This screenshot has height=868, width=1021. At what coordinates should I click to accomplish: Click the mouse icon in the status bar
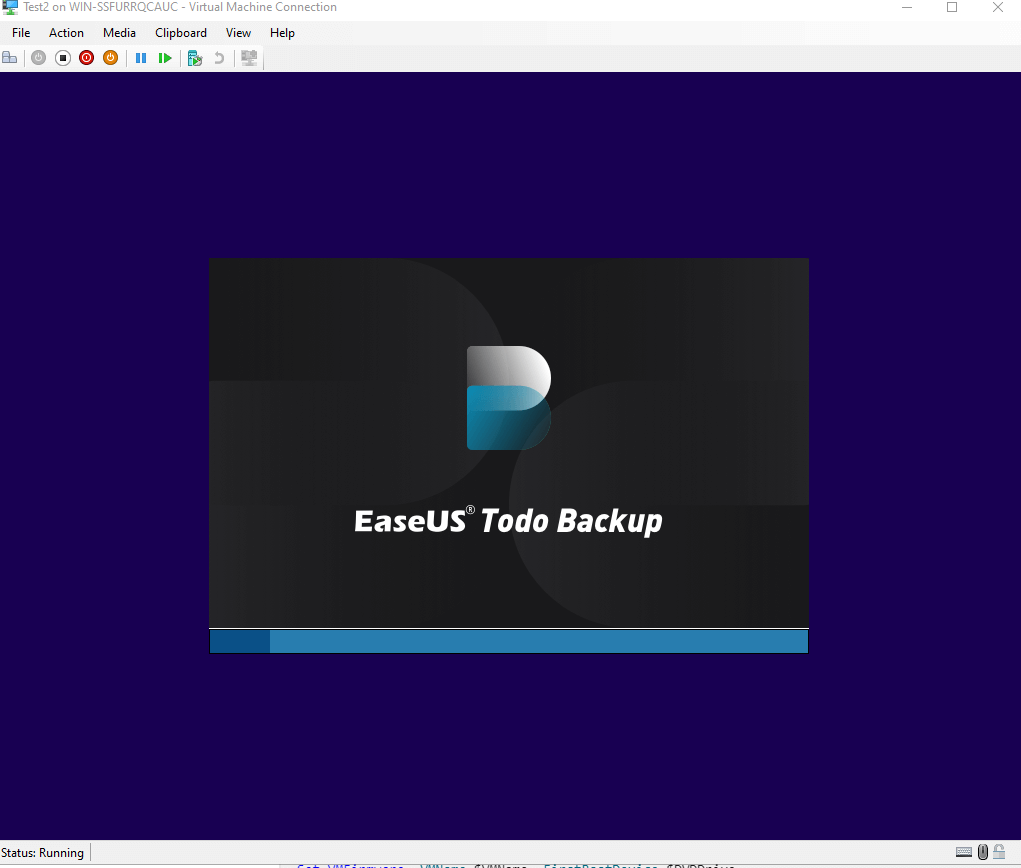983,852
